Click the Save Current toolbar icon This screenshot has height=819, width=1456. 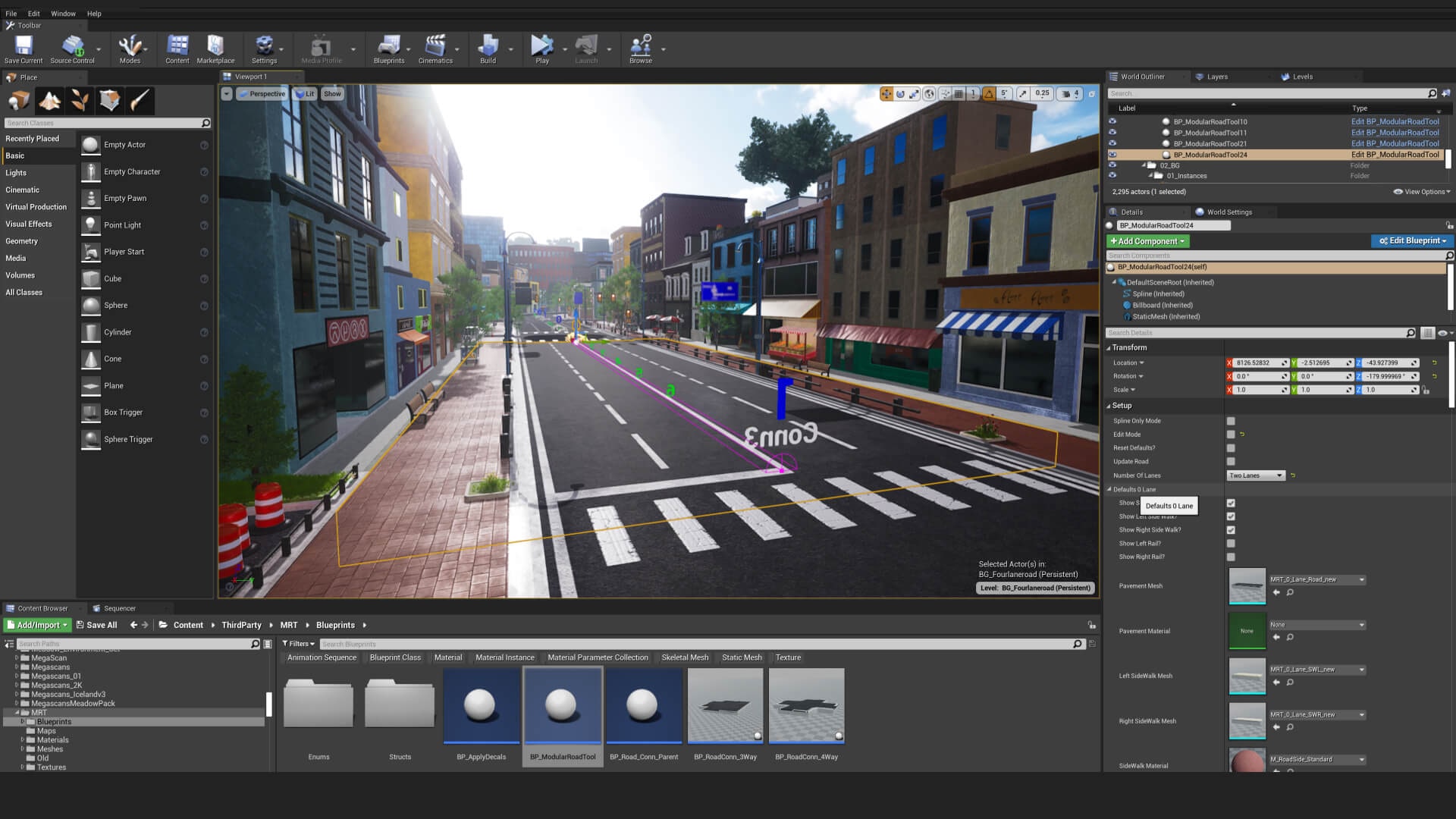point(24,46)
